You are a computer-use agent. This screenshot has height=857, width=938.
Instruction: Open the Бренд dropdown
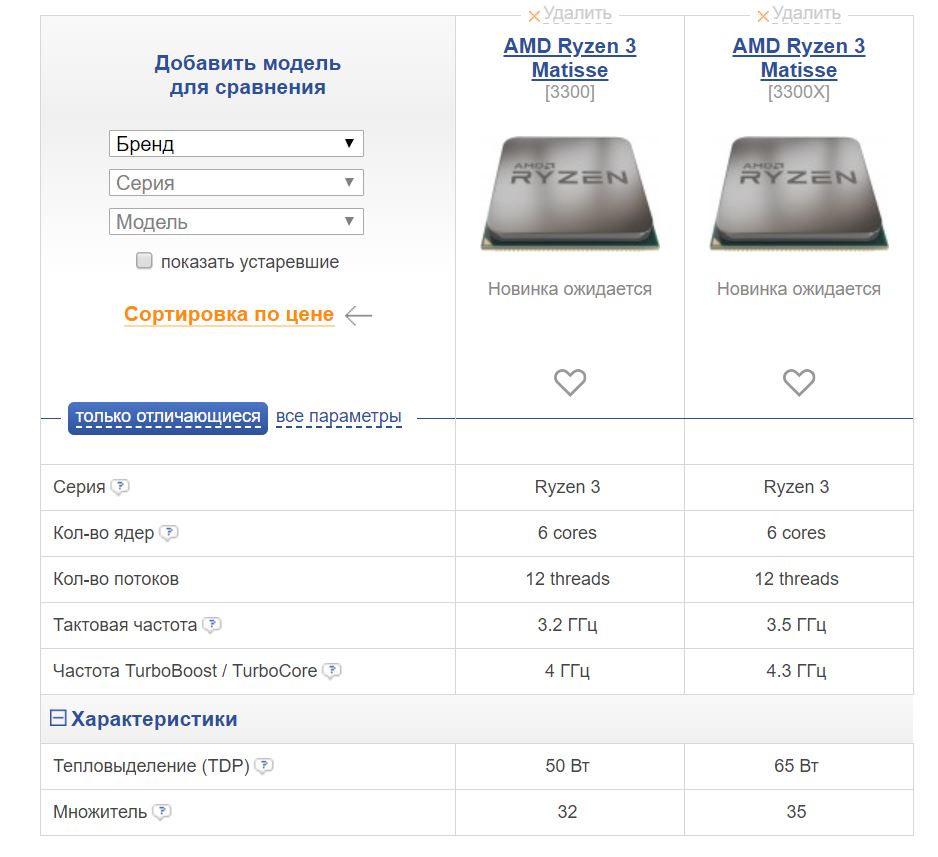(235, 143)
